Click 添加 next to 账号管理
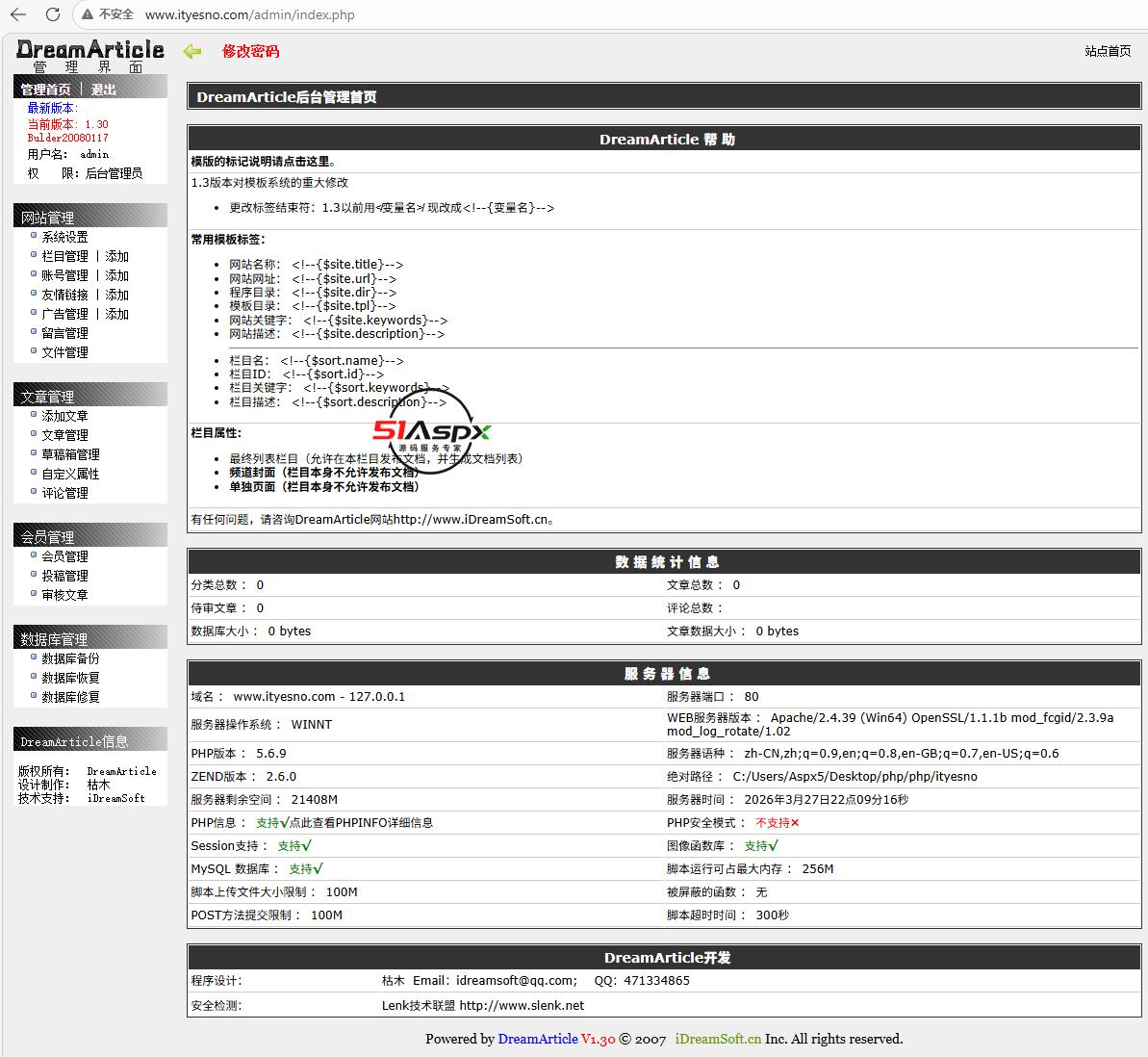 116,275
